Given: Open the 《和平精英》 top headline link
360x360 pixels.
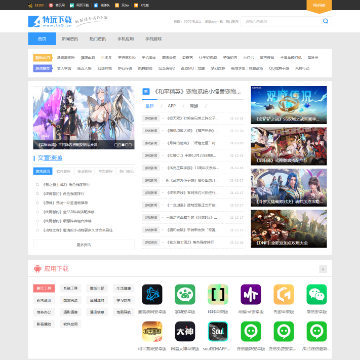Looking at the screenshot, I should point(197,91).
